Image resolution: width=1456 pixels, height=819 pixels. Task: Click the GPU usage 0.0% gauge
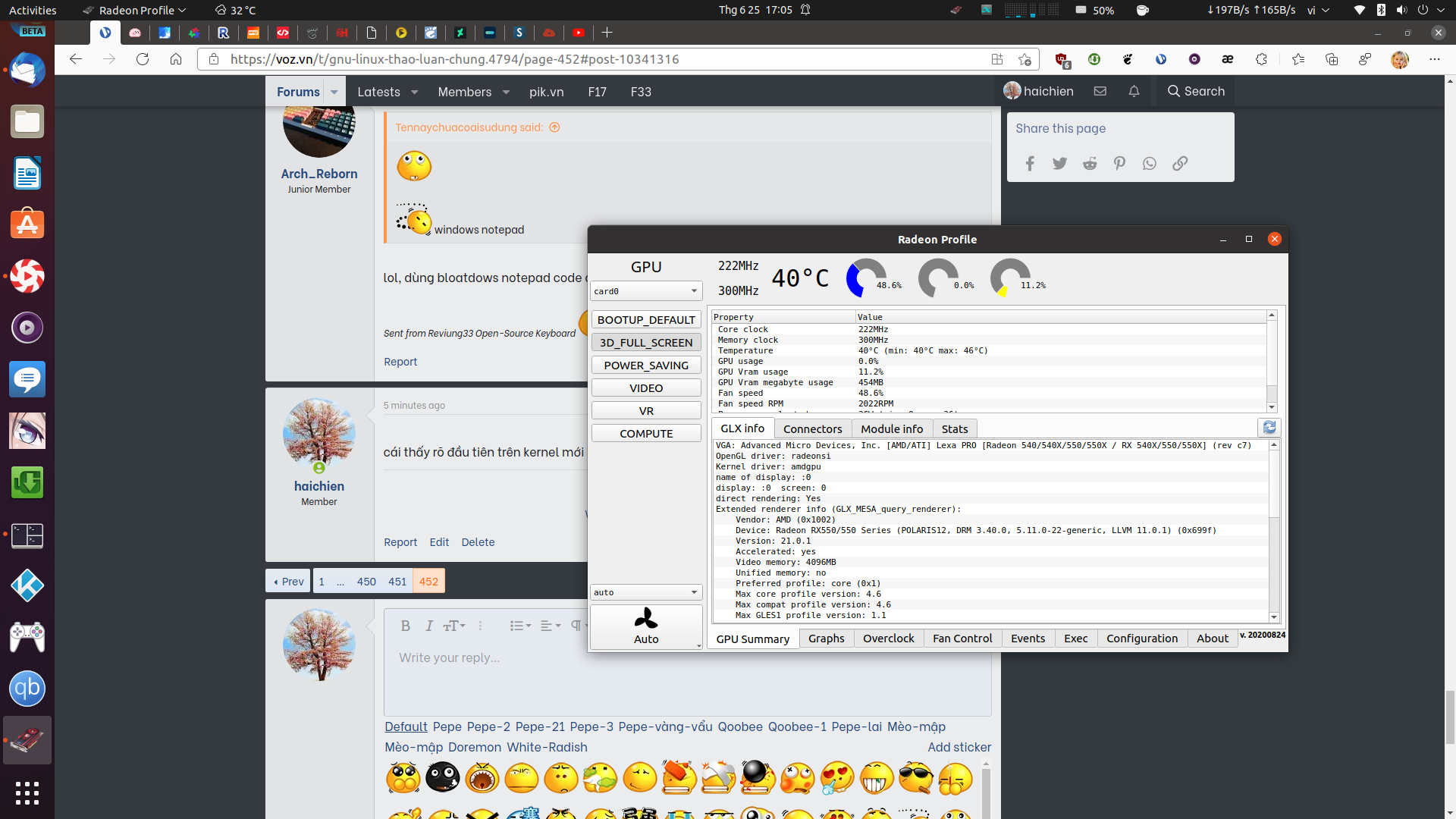pyautogui.click(x=939, y=278)
